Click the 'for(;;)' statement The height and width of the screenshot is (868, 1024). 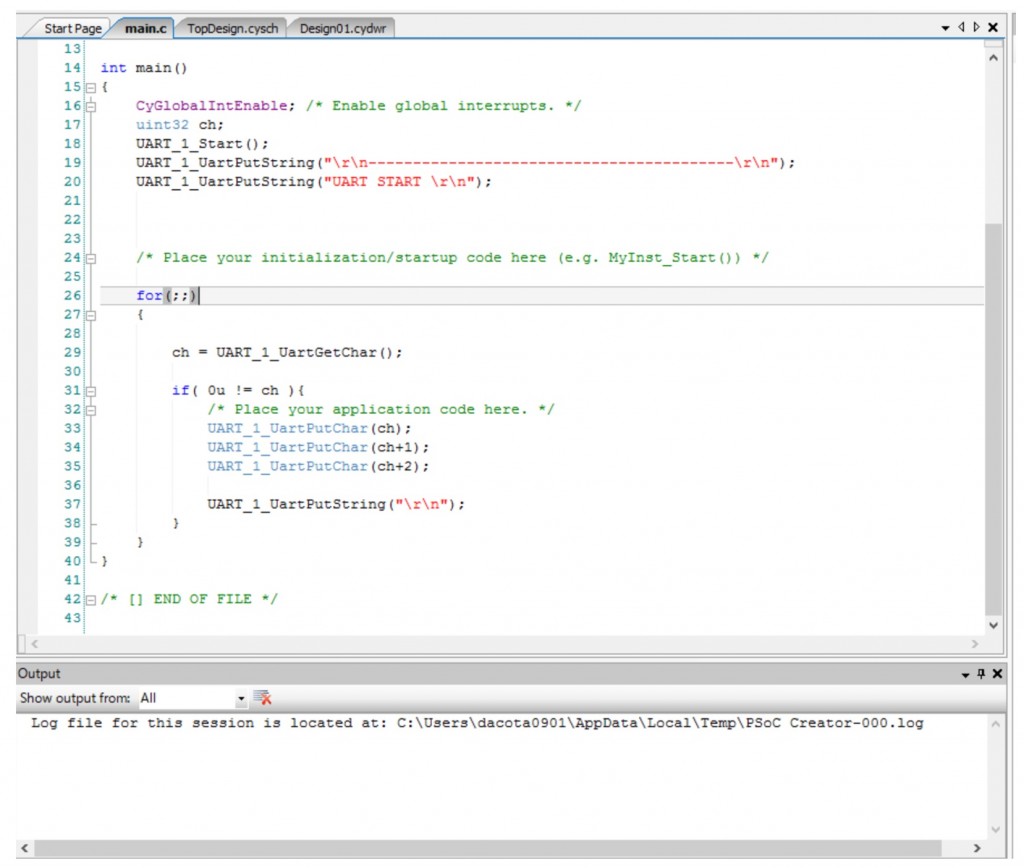pyautogui.click(x=166, y=296)
